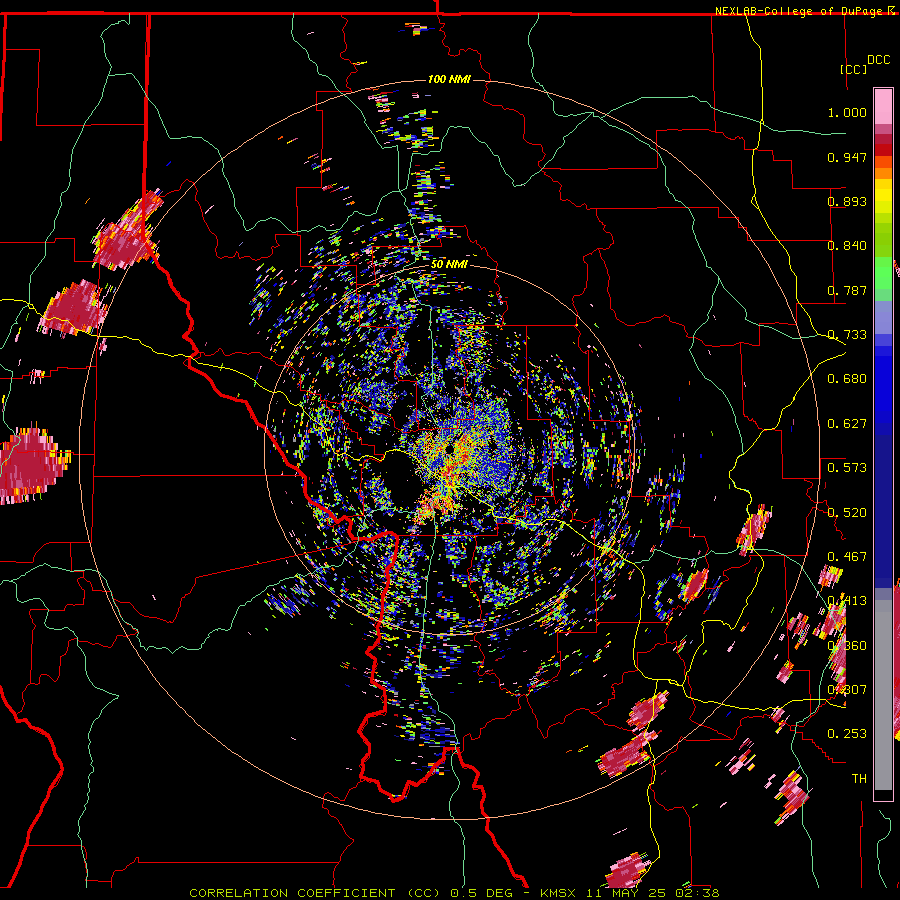Screen dimensions: 900x900
Task: Click the DCC label above the color scale
Action: [x=878, y=60]
